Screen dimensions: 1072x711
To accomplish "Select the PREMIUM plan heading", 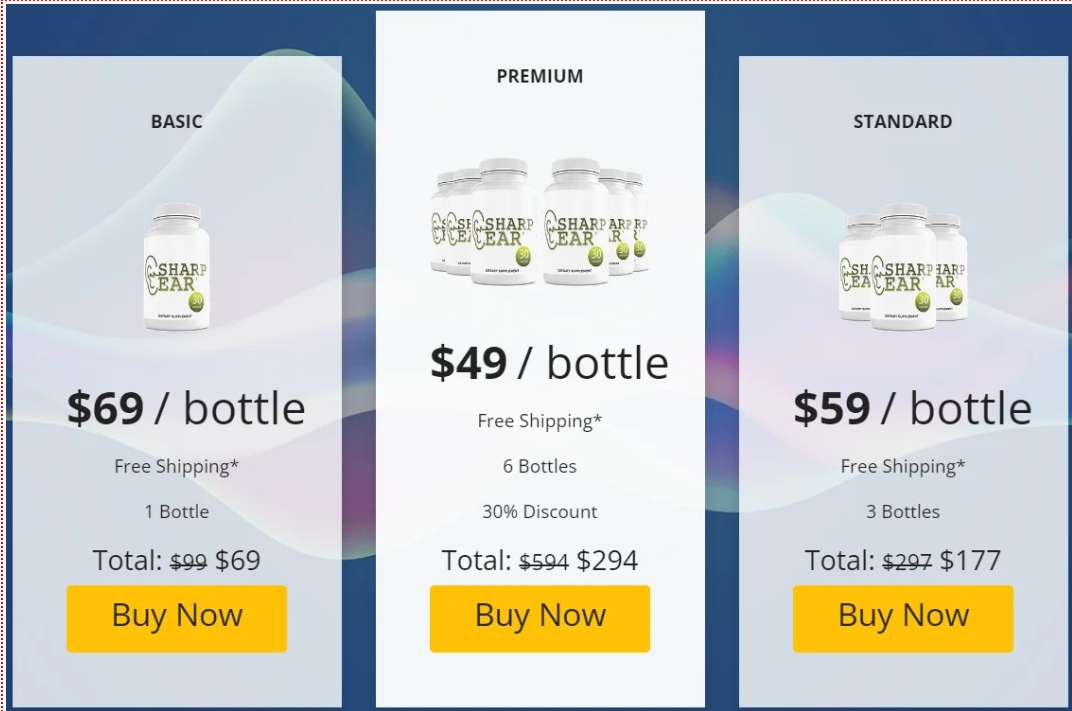I will 540,76.
